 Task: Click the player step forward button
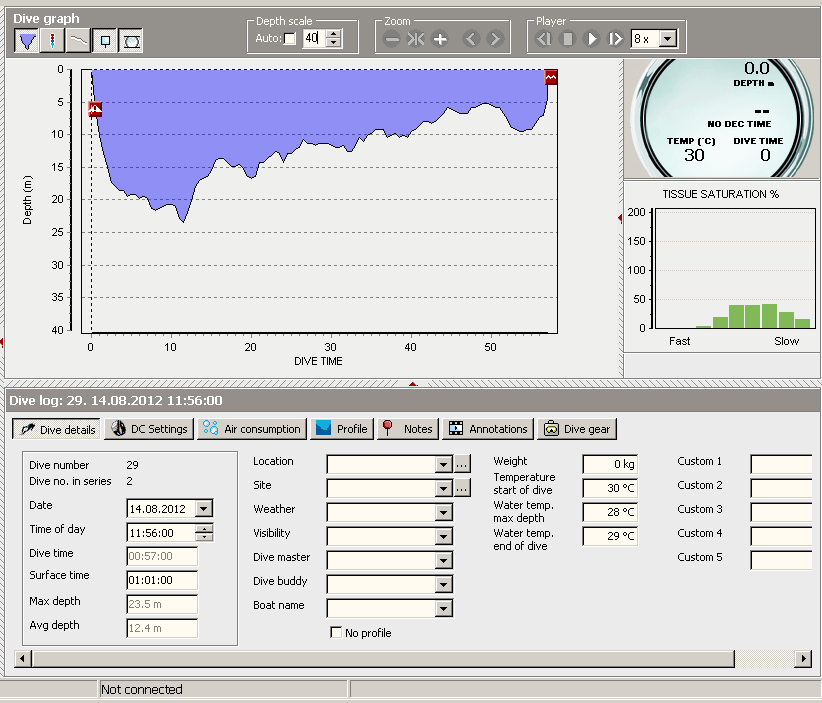point(615,39)
